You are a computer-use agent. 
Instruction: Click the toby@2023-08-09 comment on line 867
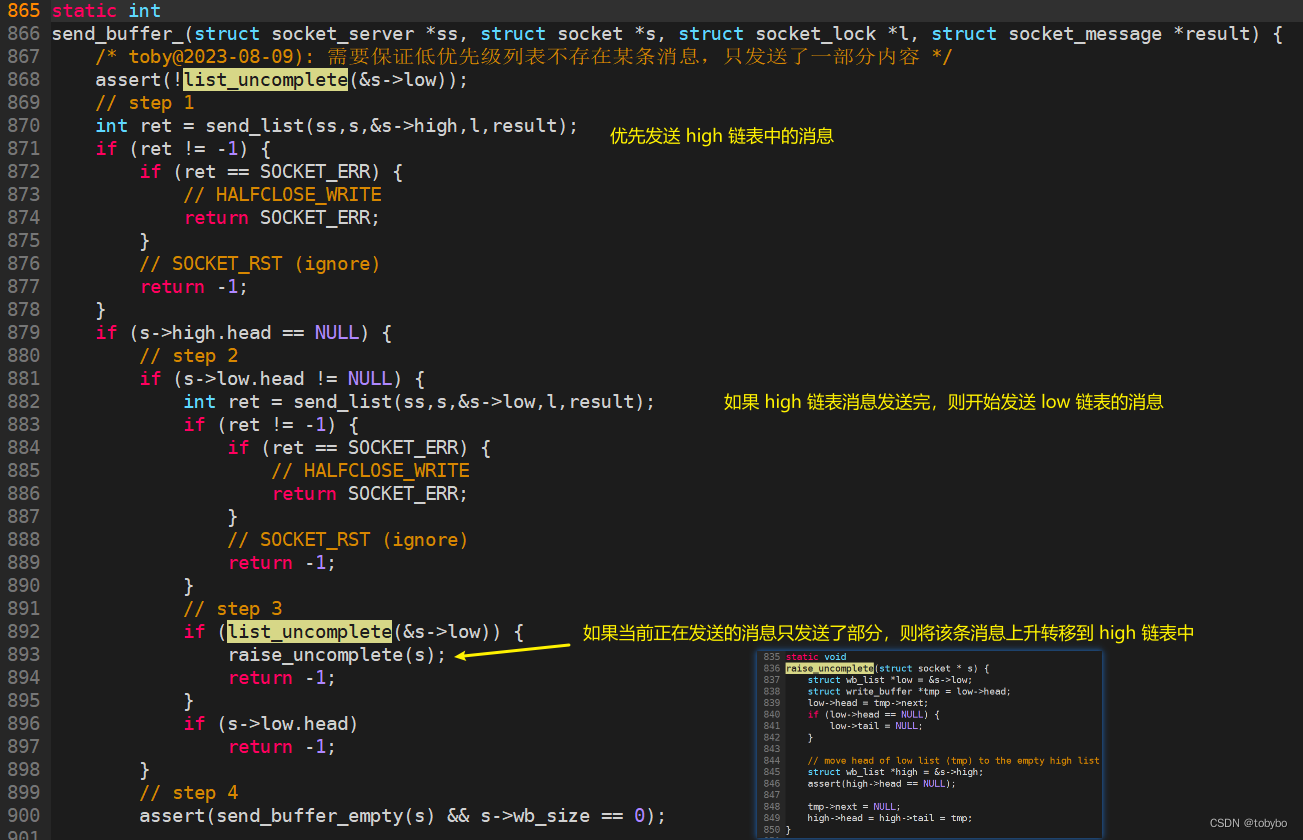point(524,57)
